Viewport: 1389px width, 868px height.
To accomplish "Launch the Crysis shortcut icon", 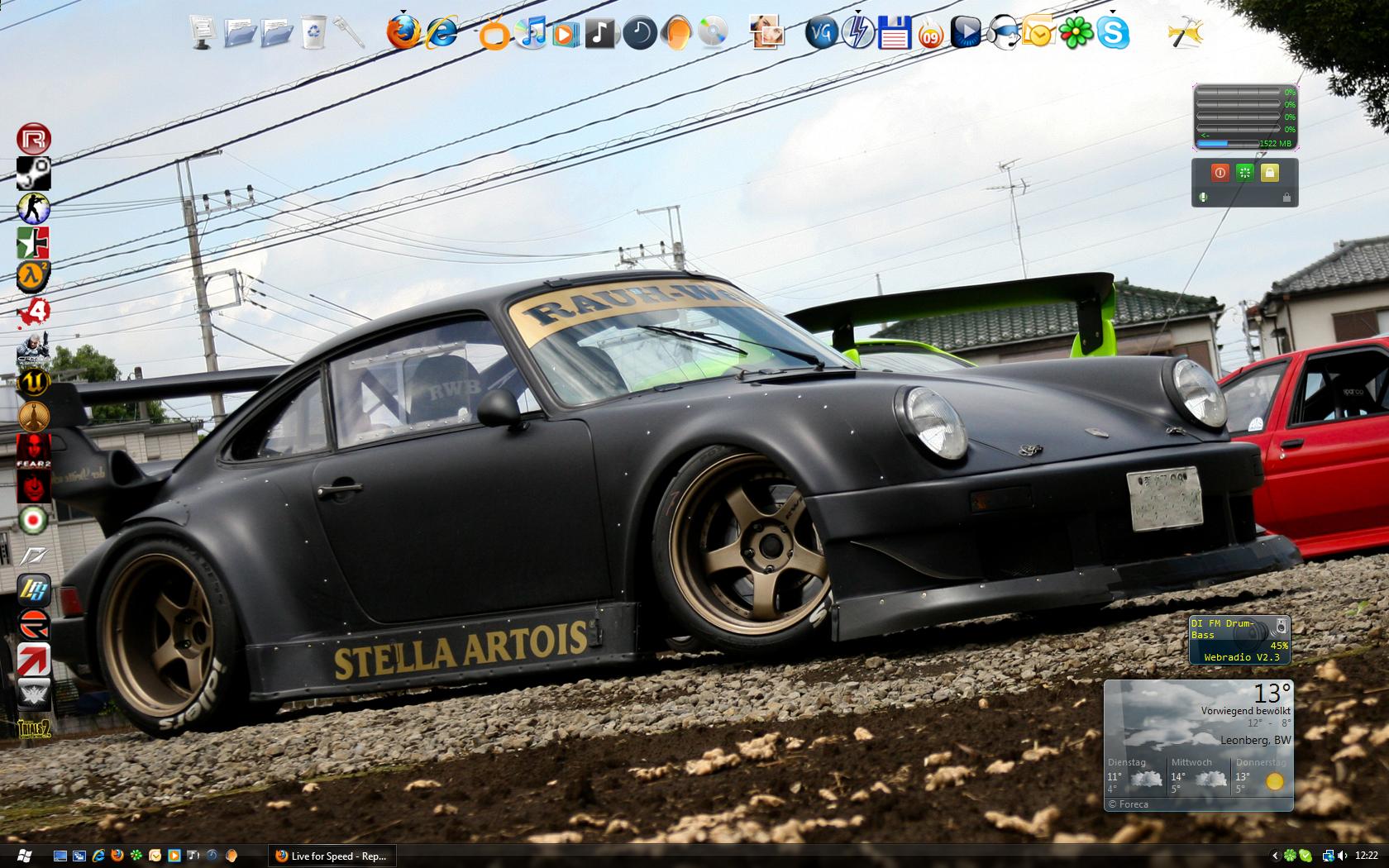I will point(34,347).
